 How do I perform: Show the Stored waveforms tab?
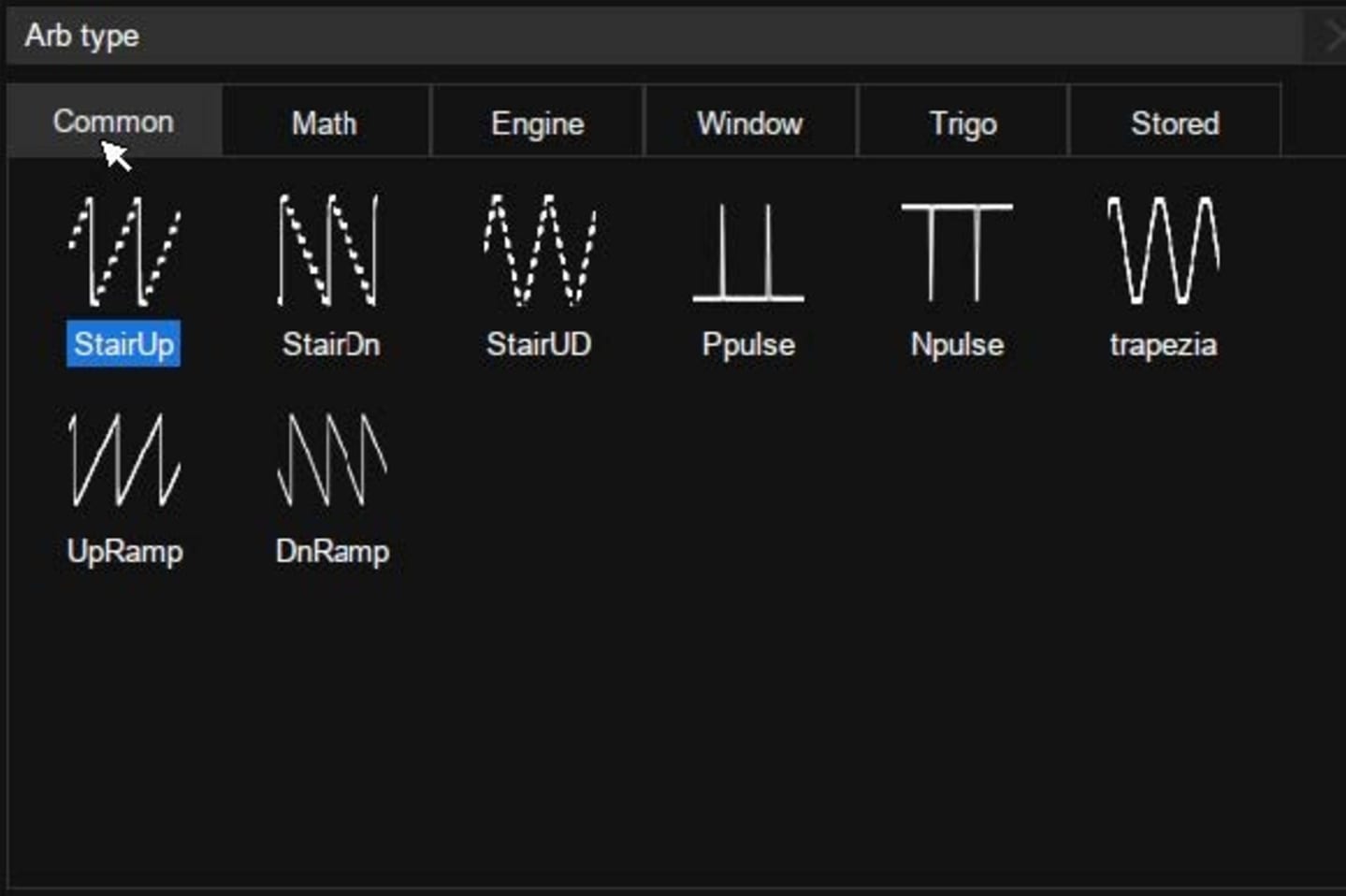(x=1175, y=123)
